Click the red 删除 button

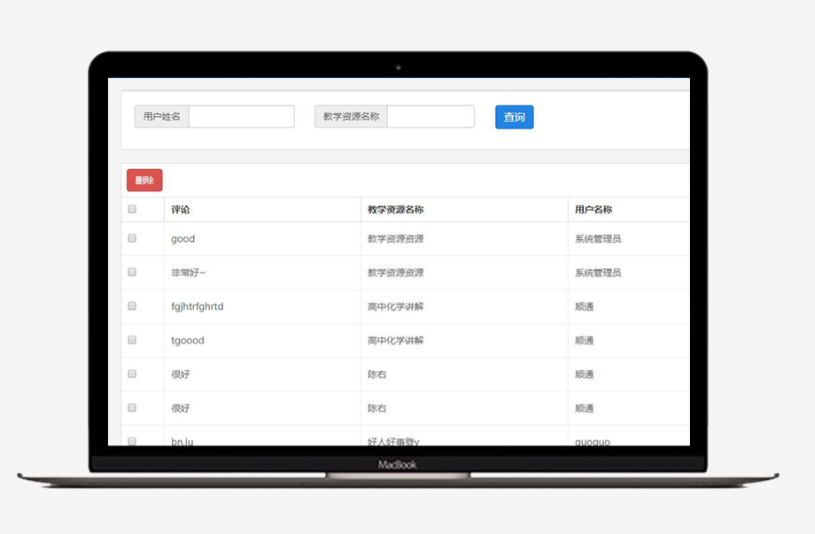coord(144,180)
